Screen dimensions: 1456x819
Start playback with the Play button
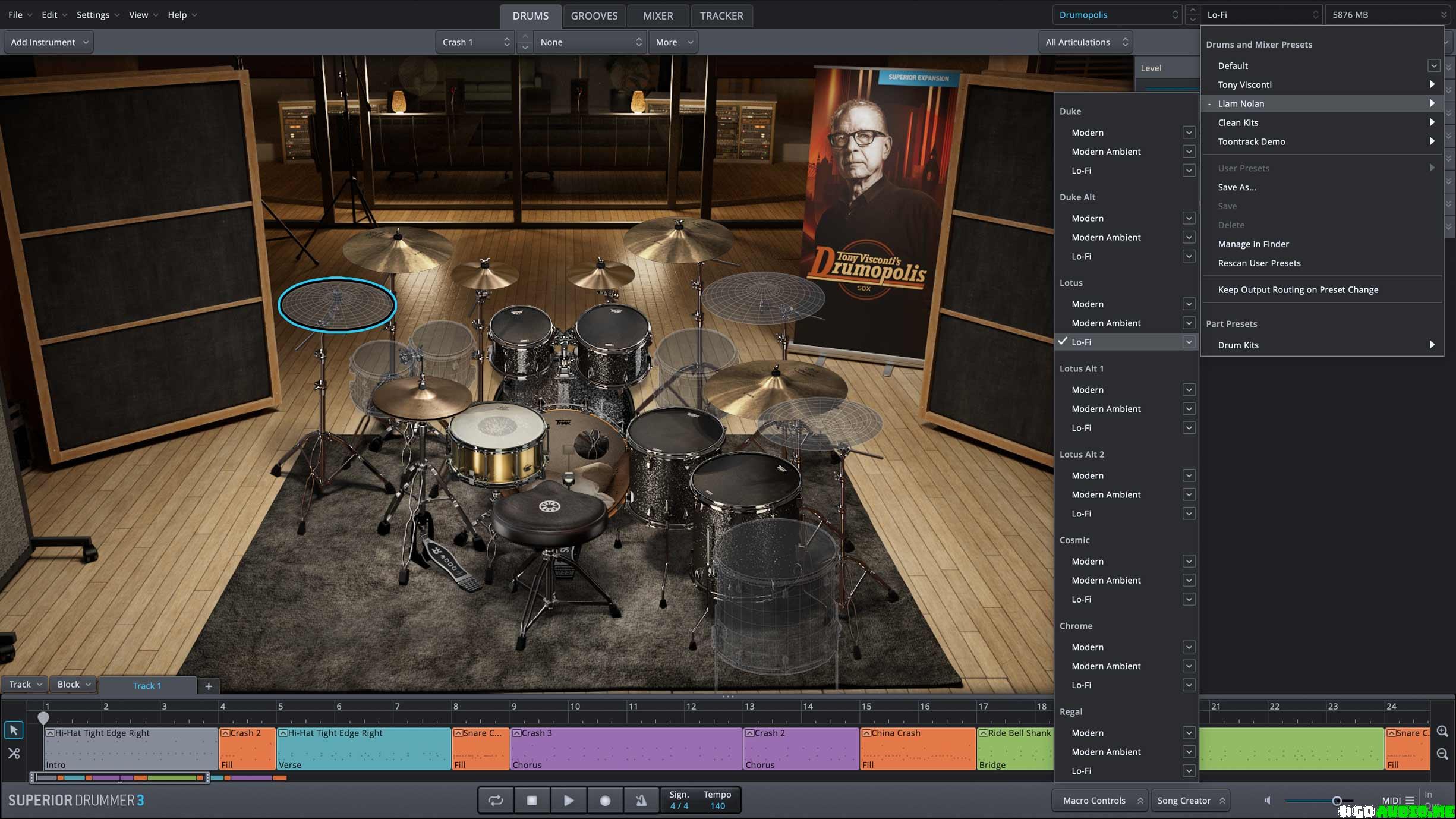click(568, 801)
